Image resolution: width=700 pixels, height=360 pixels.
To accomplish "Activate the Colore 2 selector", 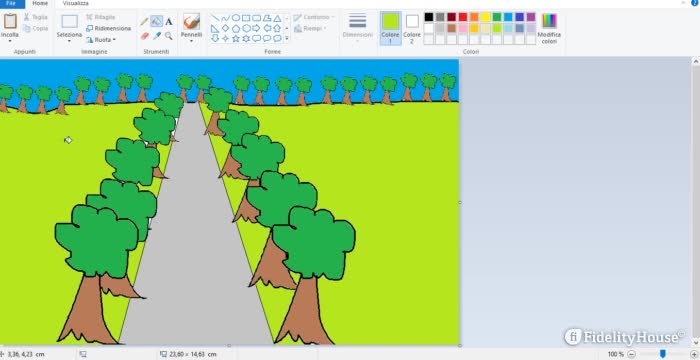I will tap(412, 28).
